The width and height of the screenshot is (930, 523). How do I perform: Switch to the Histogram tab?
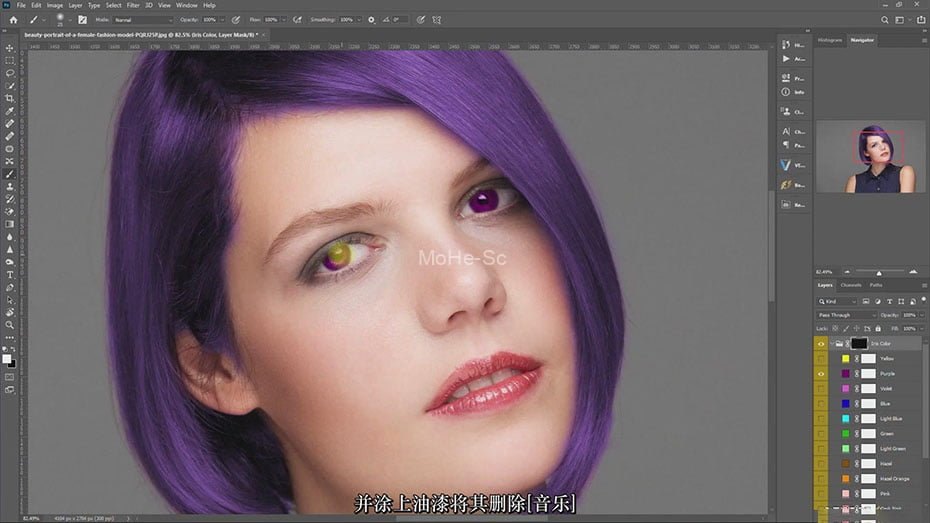(830, 39)
